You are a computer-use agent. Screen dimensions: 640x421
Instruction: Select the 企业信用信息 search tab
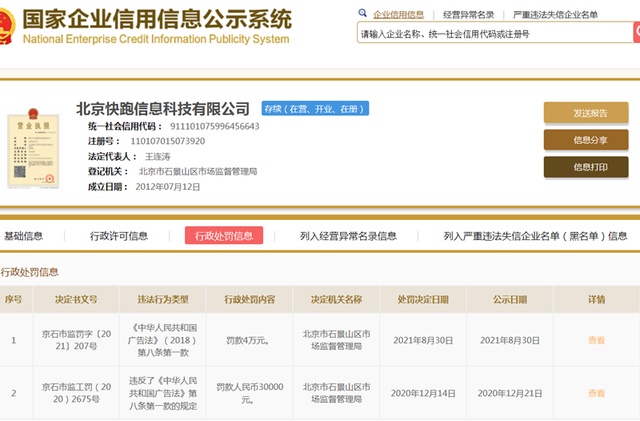coord(398,15)
